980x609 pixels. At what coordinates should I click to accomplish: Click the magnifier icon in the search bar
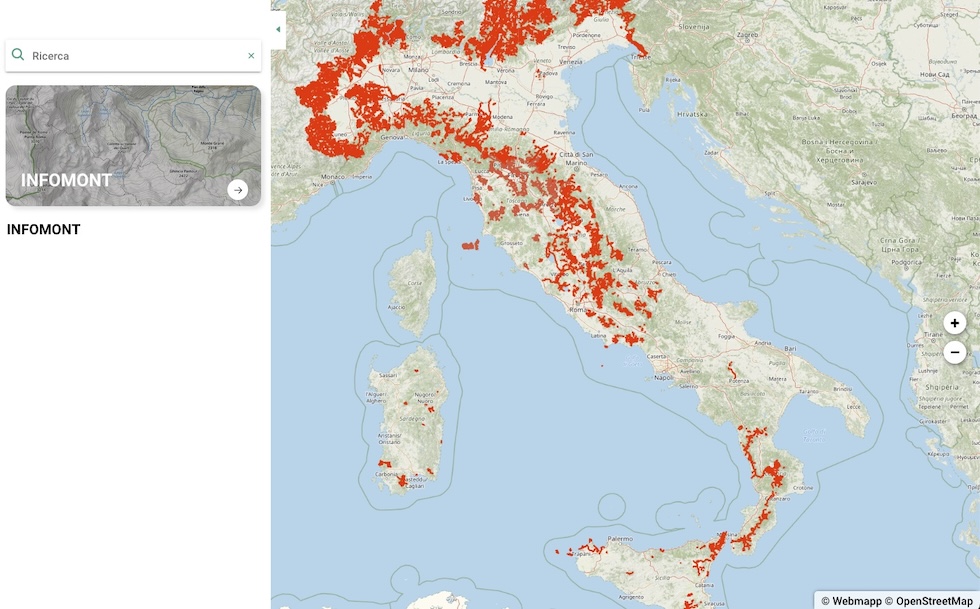[x=18, y=55]
